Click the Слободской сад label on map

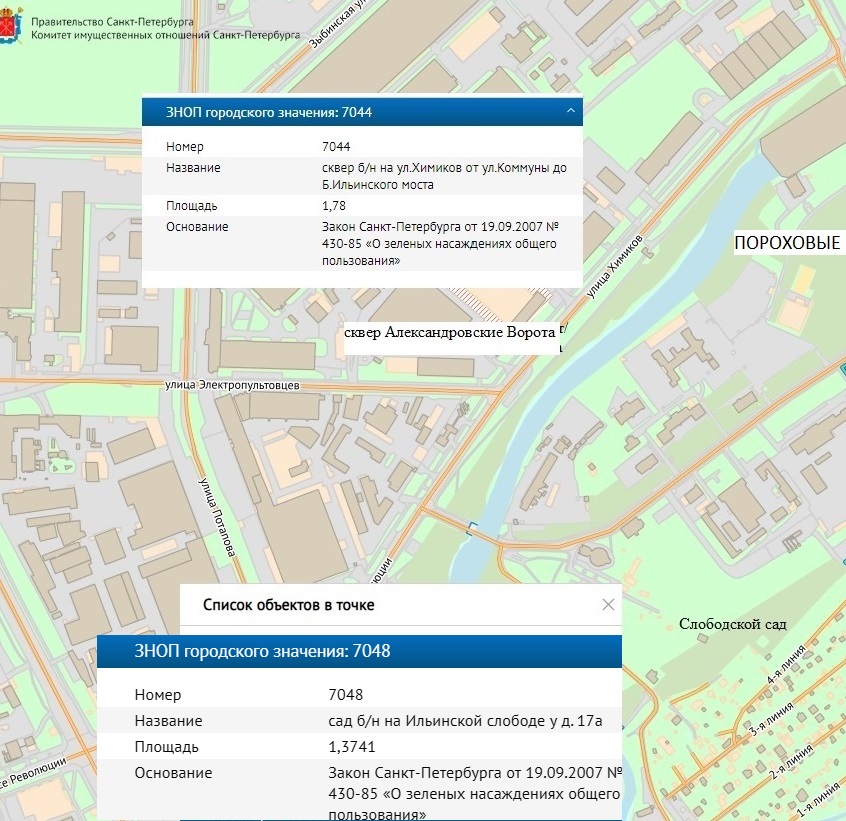[x=732, y=624]
